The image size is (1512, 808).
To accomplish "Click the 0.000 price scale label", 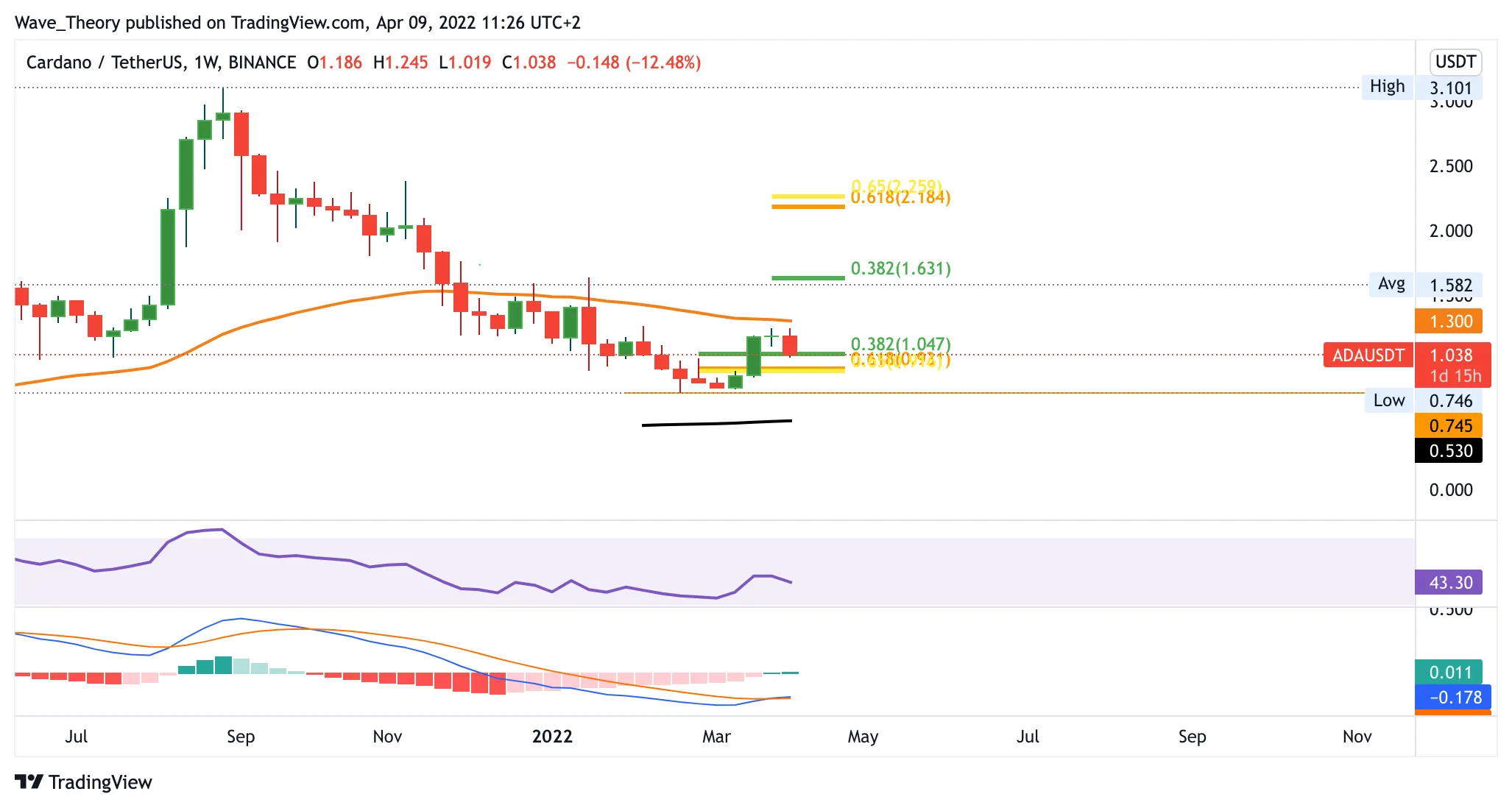I will (x=1451, y=489).
